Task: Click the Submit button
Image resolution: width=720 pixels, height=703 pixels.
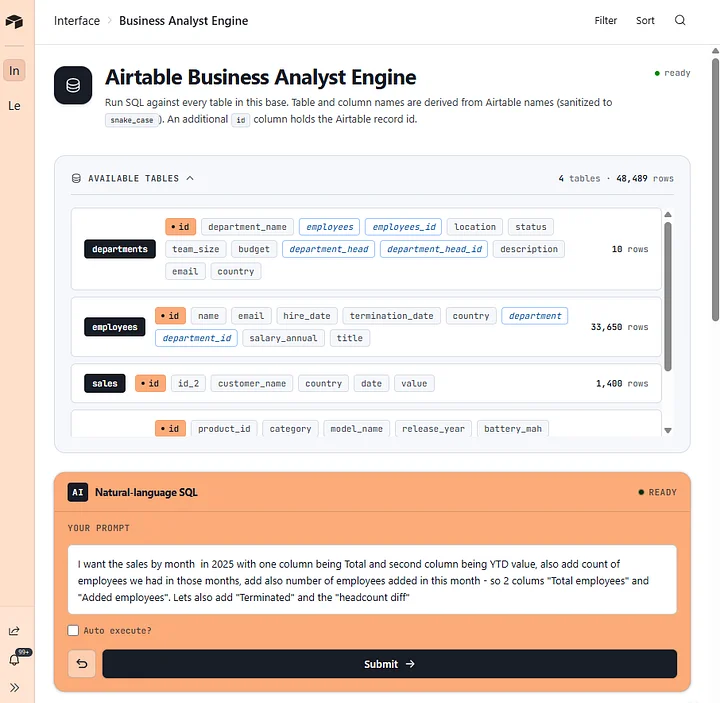Action: click(389, 664)
